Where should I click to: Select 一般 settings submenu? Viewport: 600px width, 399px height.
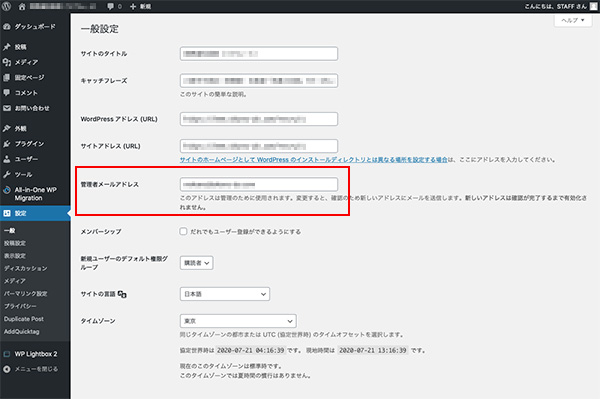tap(10, 231)
